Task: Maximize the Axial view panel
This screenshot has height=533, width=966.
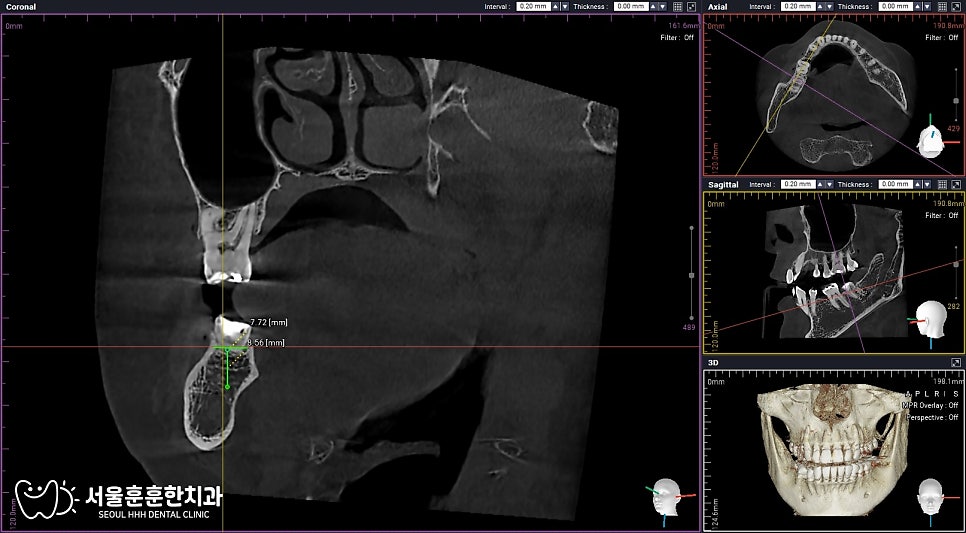Action: click(956, 7)
